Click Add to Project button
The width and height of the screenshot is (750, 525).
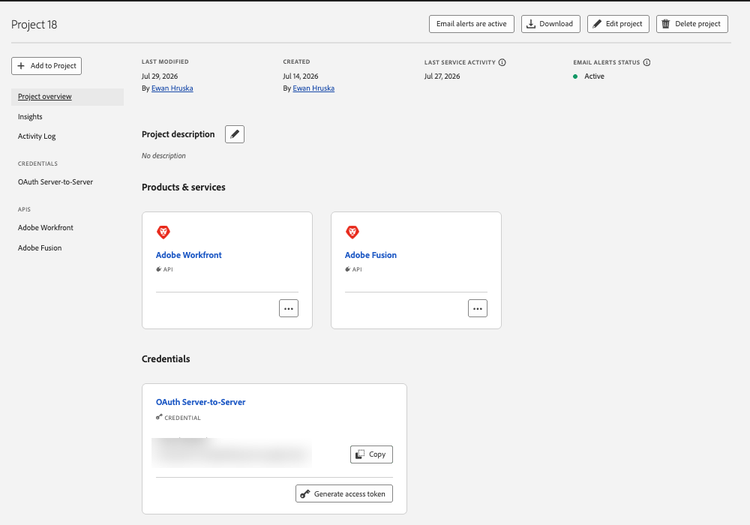point(46,66)
